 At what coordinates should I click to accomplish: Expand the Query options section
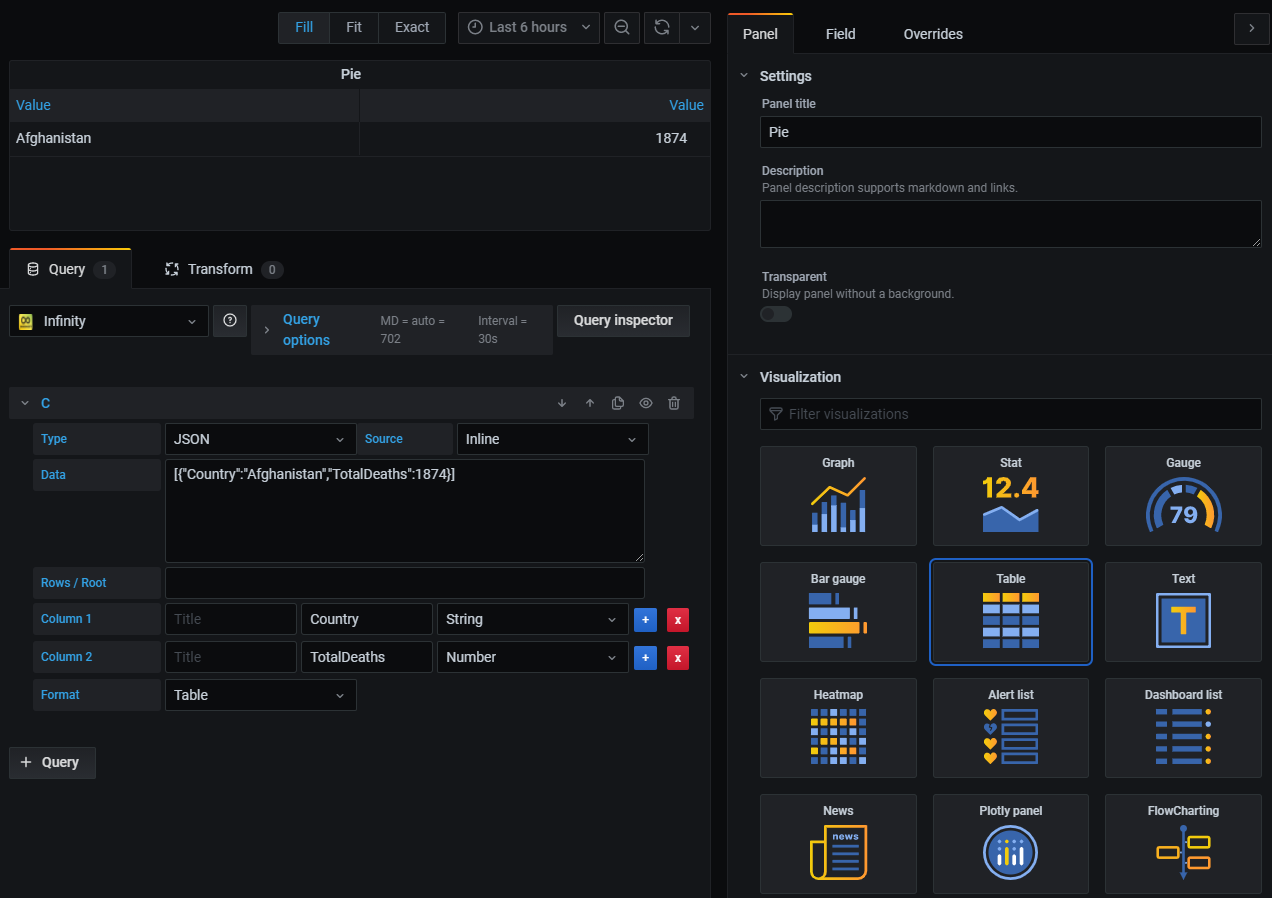tap(402, 330)
